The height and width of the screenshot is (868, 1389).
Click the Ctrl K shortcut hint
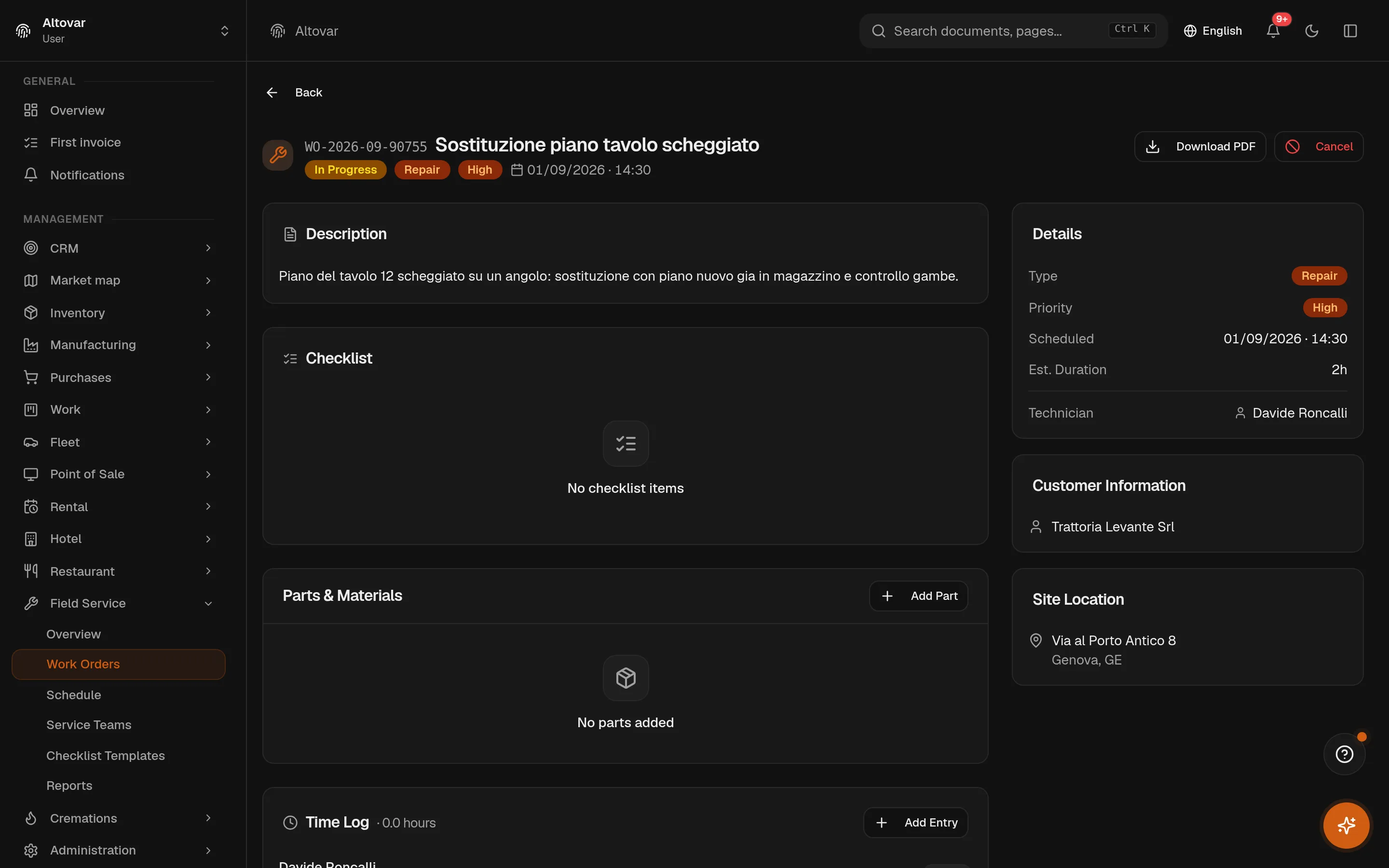(1132, 29)
